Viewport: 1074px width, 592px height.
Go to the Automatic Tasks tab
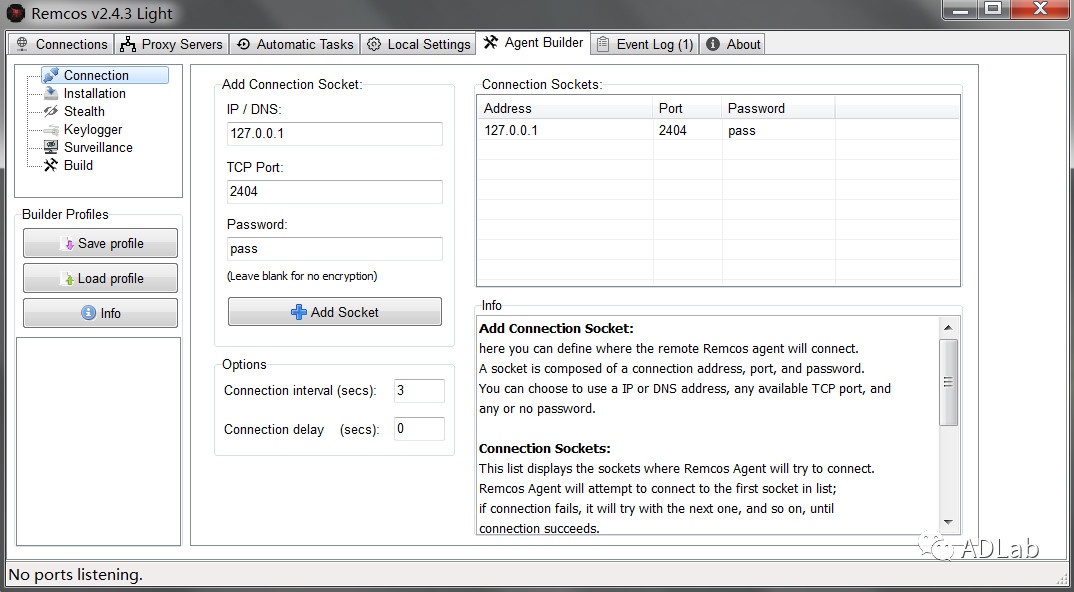[x=295, y=44]
